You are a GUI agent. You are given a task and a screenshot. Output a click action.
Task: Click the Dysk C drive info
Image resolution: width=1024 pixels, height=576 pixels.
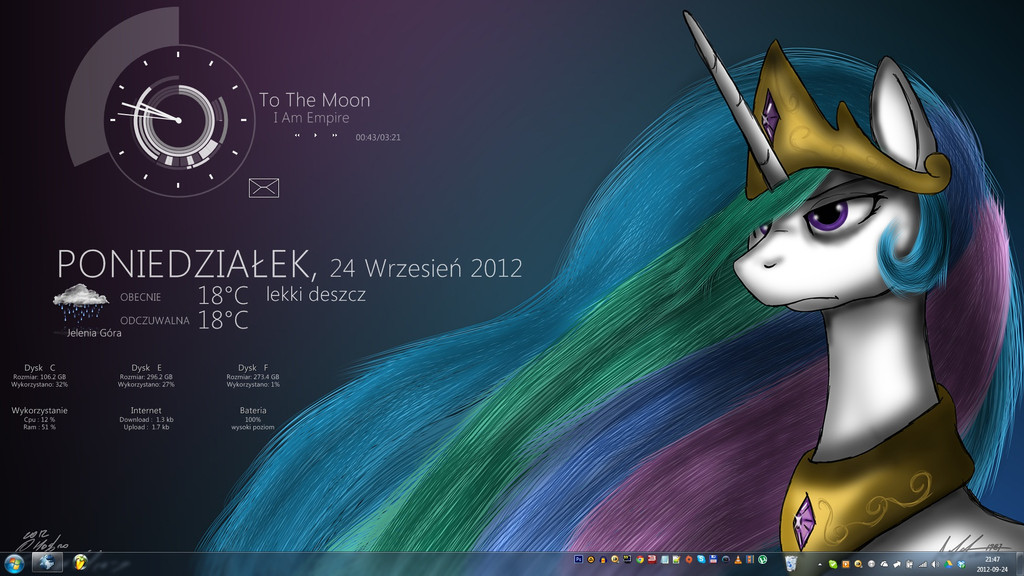tap(39, 376)
